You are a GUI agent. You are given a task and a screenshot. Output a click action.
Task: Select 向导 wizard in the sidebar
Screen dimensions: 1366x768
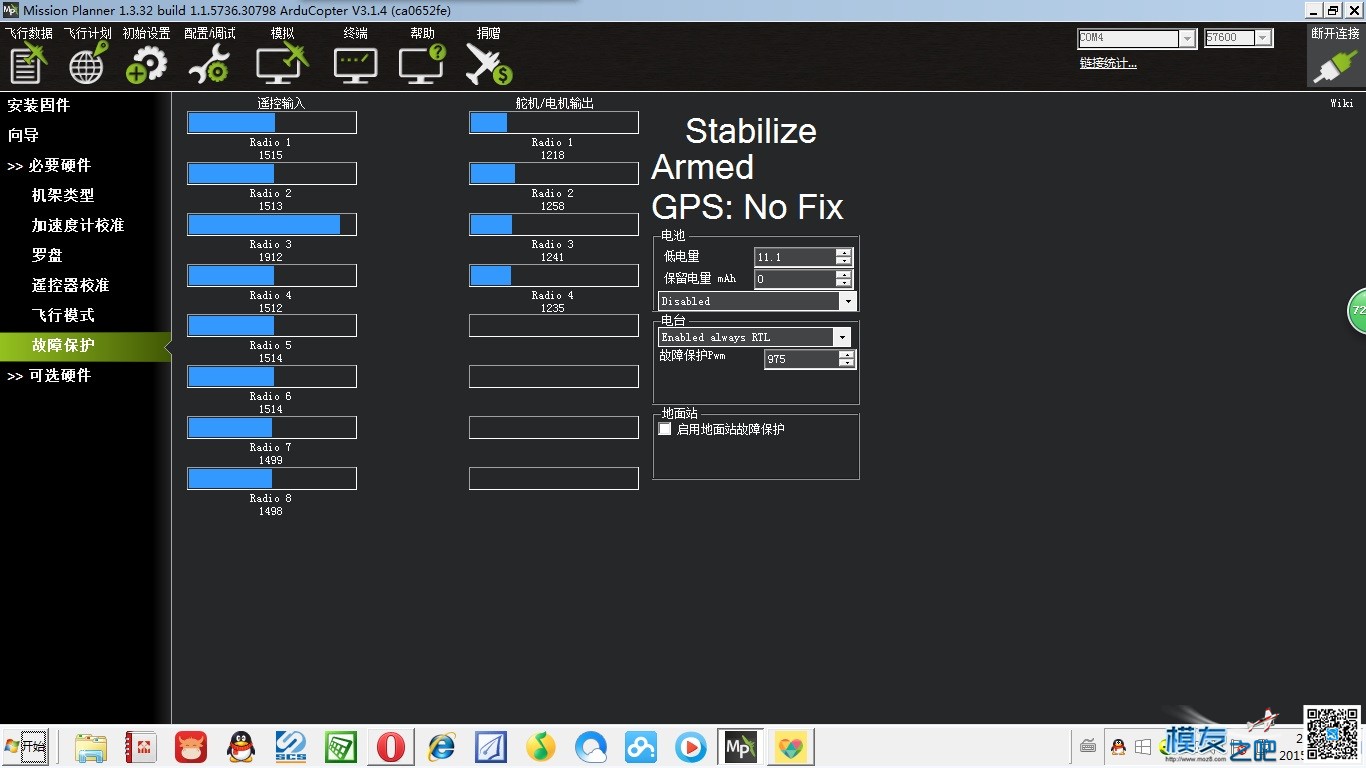23,135
